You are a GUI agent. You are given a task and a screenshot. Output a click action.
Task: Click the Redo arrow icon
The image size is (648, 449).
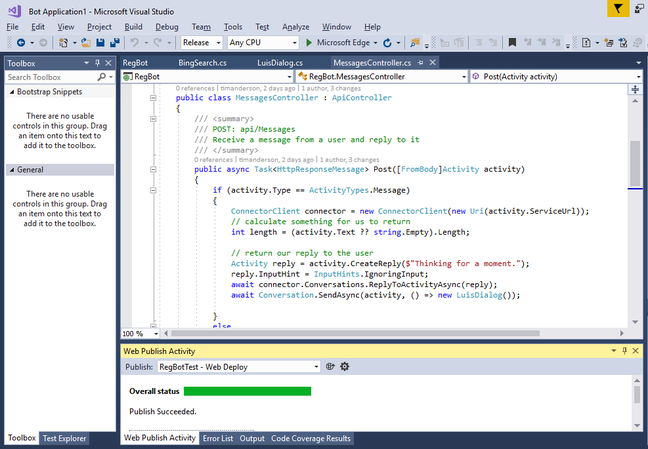click(158, 43)
